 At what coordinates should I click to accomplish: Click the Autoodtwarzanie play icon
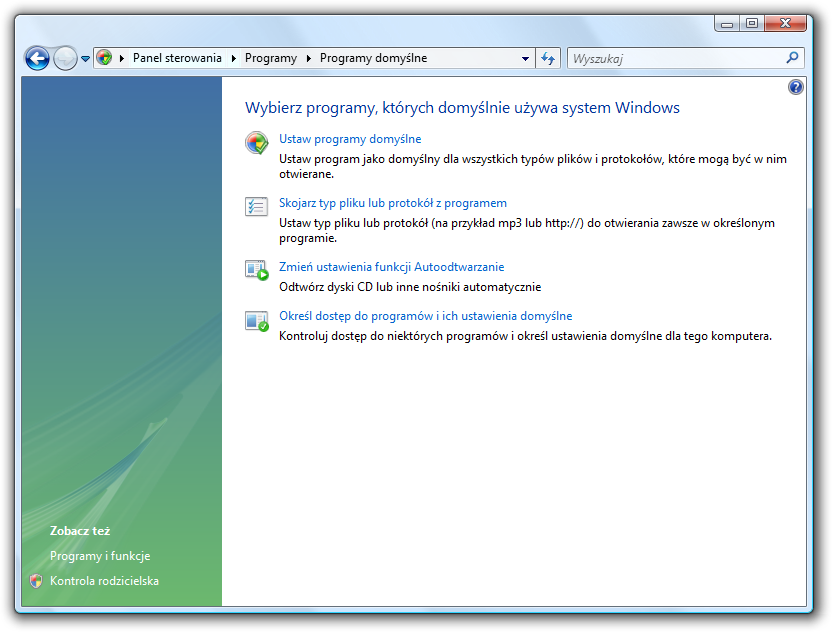[x=257, y=270]
